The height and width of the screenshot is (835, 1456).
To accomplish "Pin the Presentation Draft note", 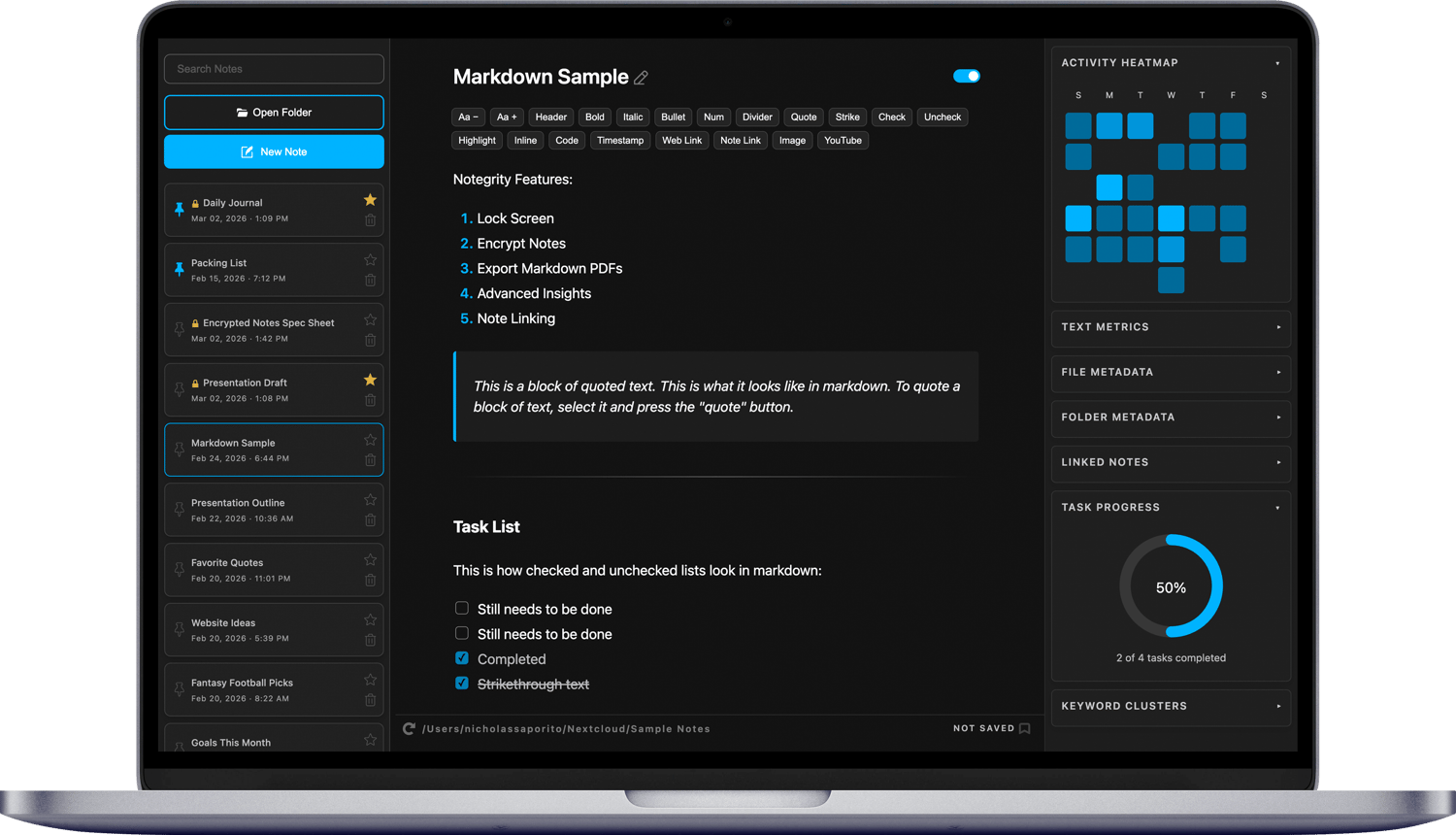I will pyautogui.click(x=179, y=389).
